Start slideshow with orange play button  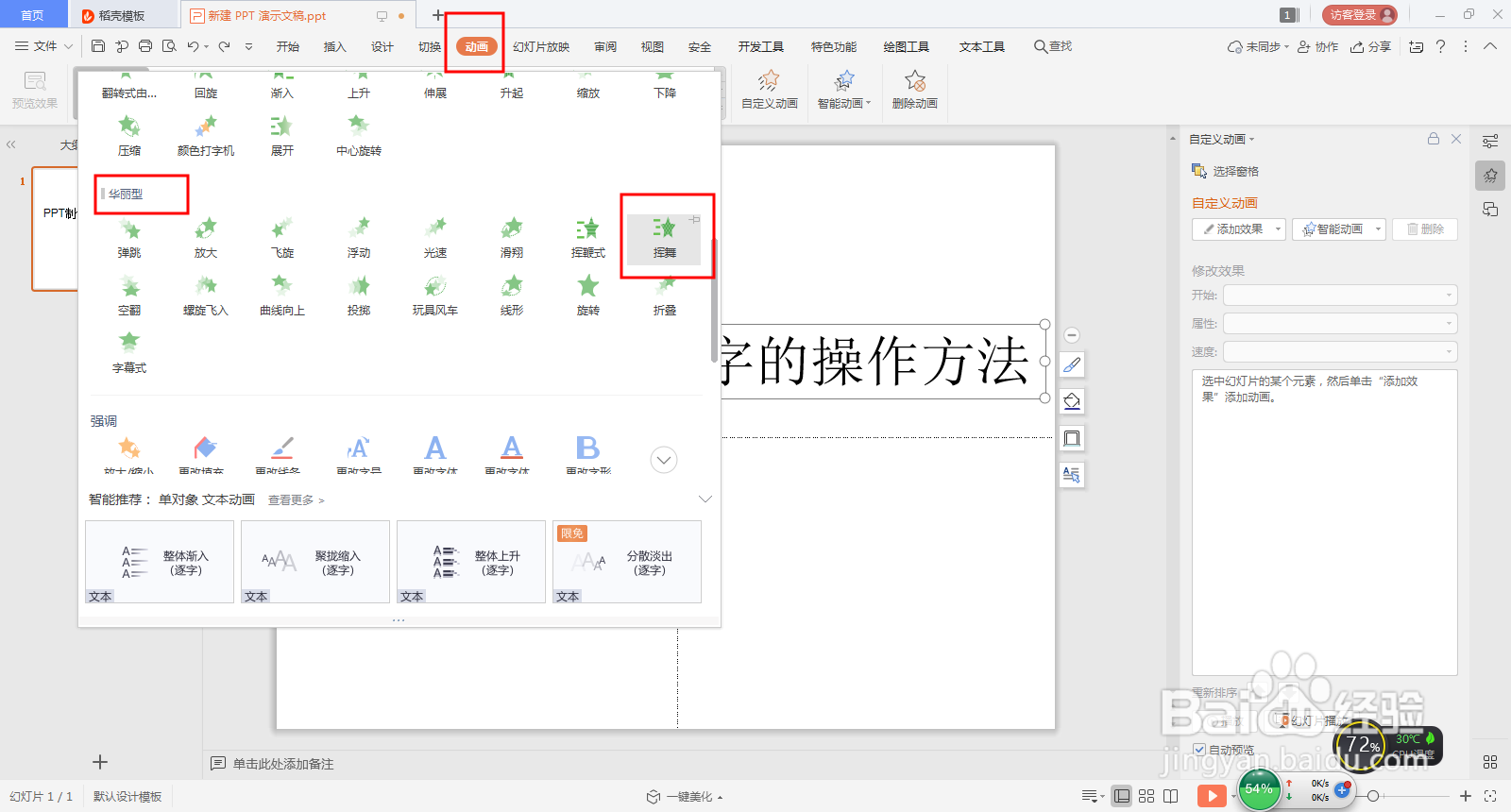pyautogui.click(x=1212, y=796)
